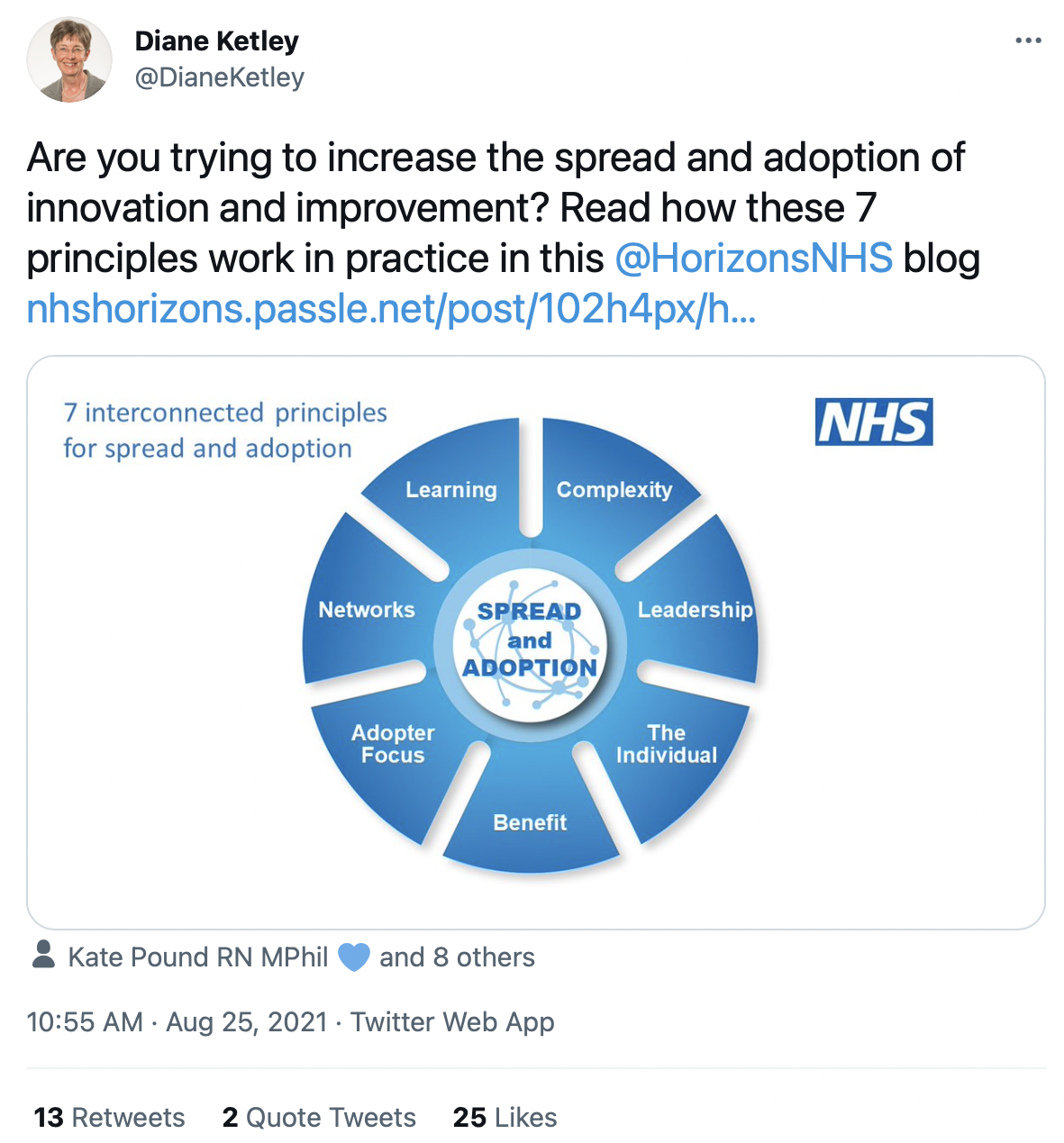Open the nhshorizons.passle.net blog link

391,309
